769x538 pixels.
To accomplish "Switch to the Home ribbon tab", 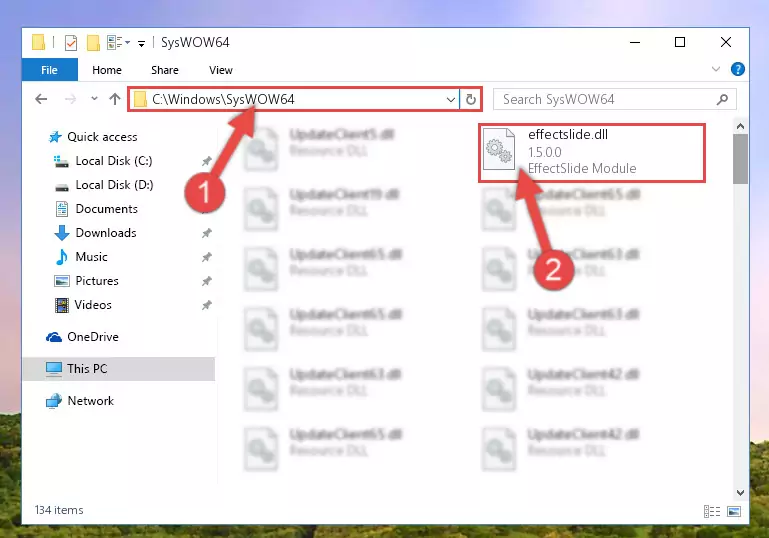I will (x=107, y=70).
